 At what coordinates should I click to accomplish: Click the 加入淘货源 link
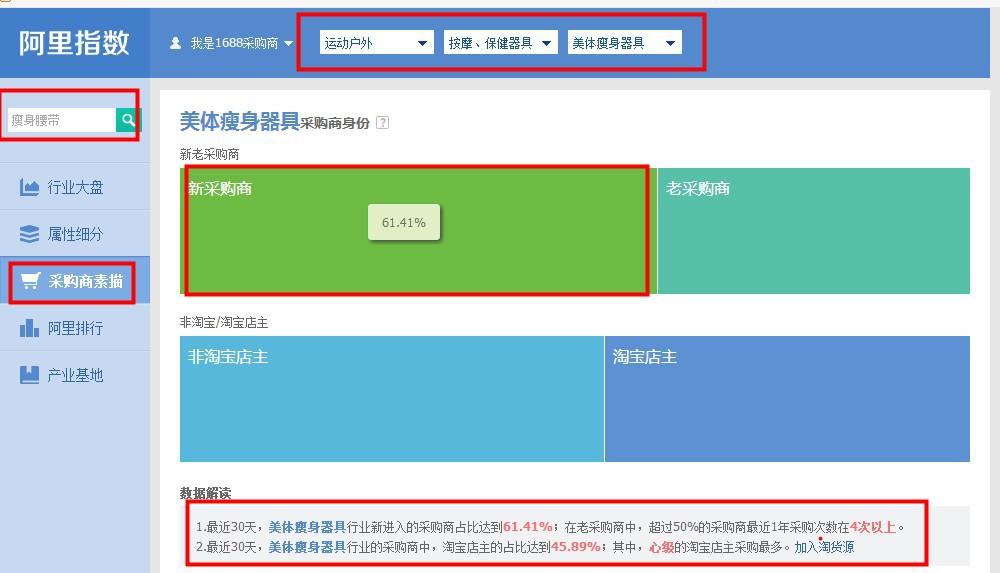click(x=824, y=547)
